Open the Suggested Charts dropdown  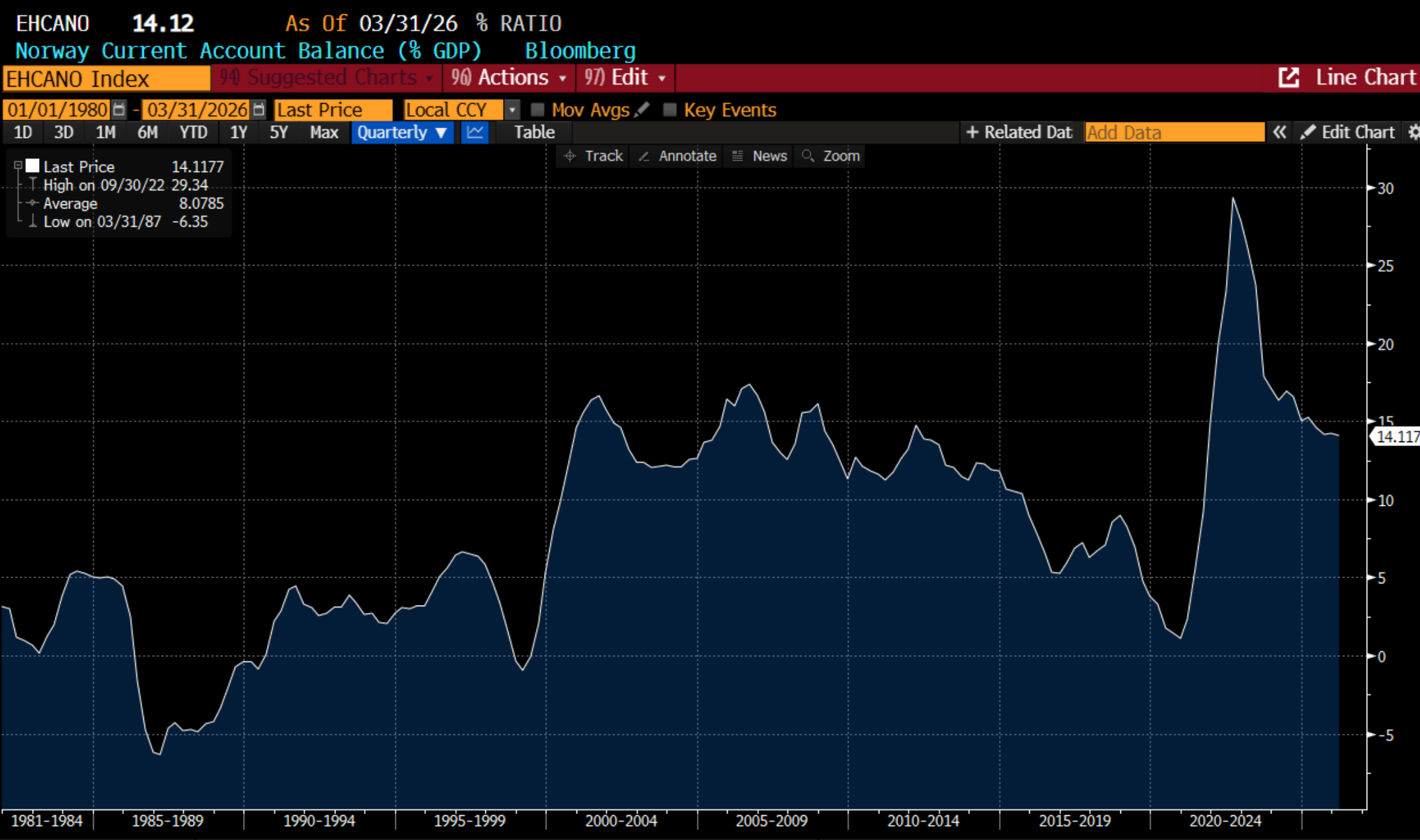click(326, 77)
